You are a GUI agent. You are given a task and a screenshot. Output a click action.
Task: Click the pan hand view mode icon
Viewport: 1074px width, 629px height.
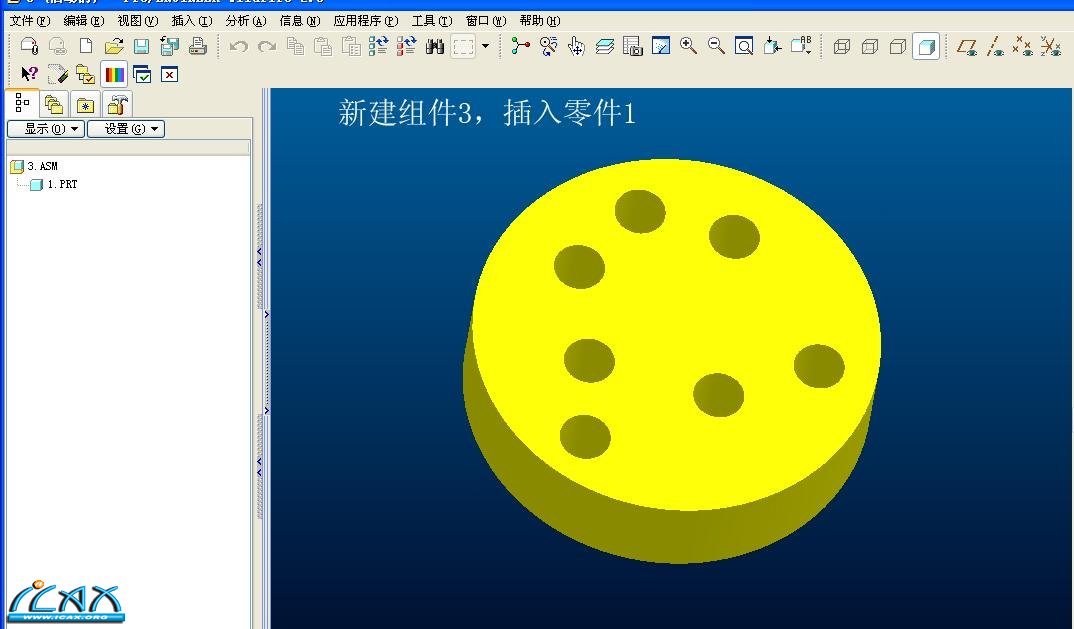(576, 46)
